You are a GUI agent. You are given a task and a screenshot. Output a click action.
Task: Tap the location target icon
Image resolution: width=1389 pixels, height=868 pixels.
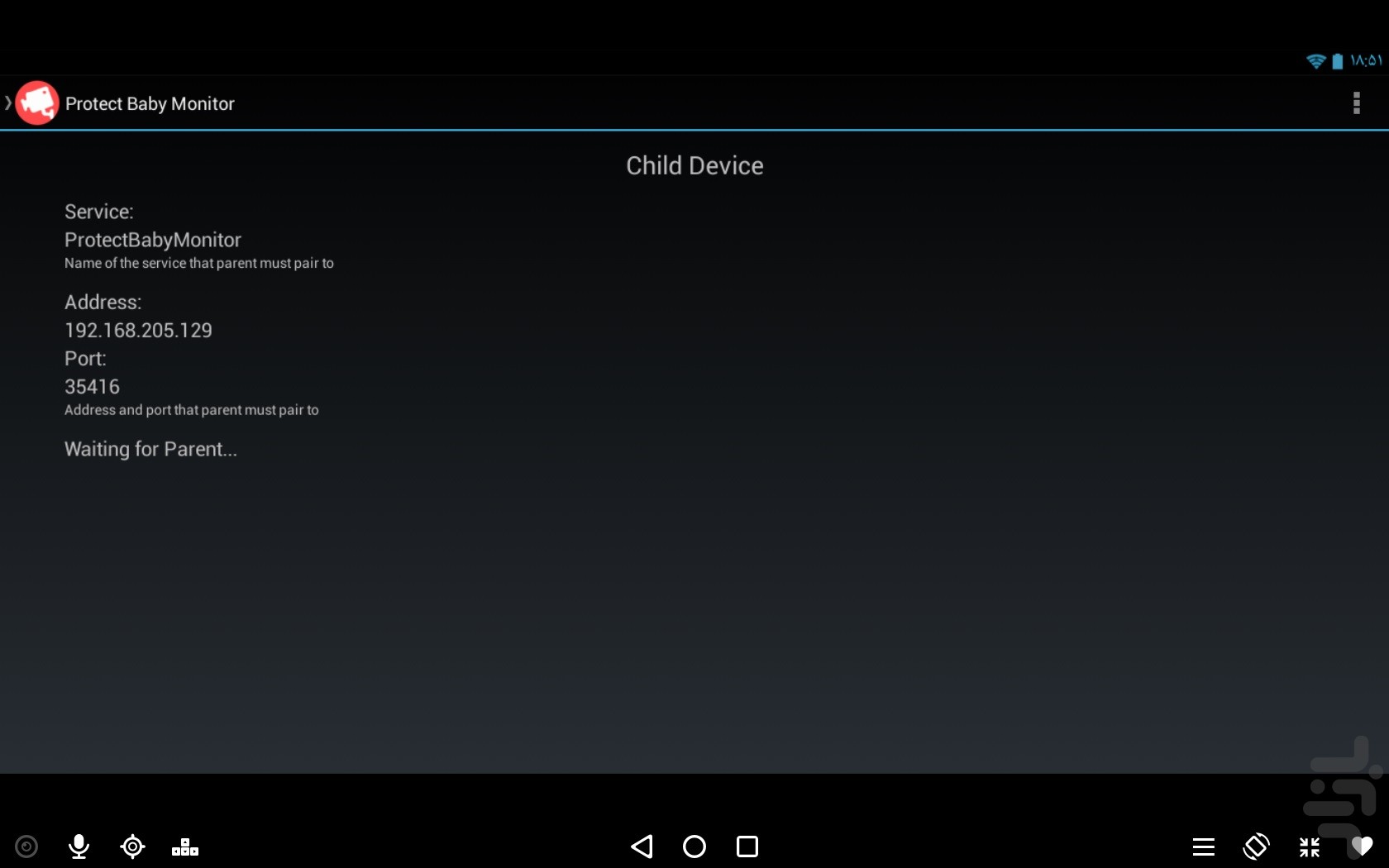coord(132,847)
